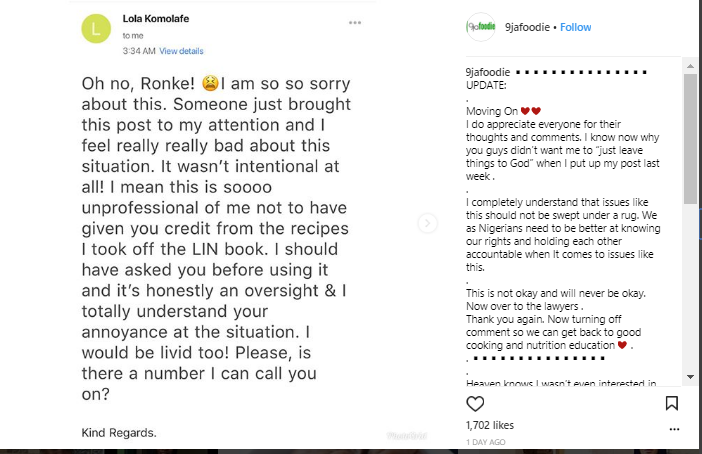View who liked via 1,702 likes
This screenshot has height=454, width=702.
(489, 425)
